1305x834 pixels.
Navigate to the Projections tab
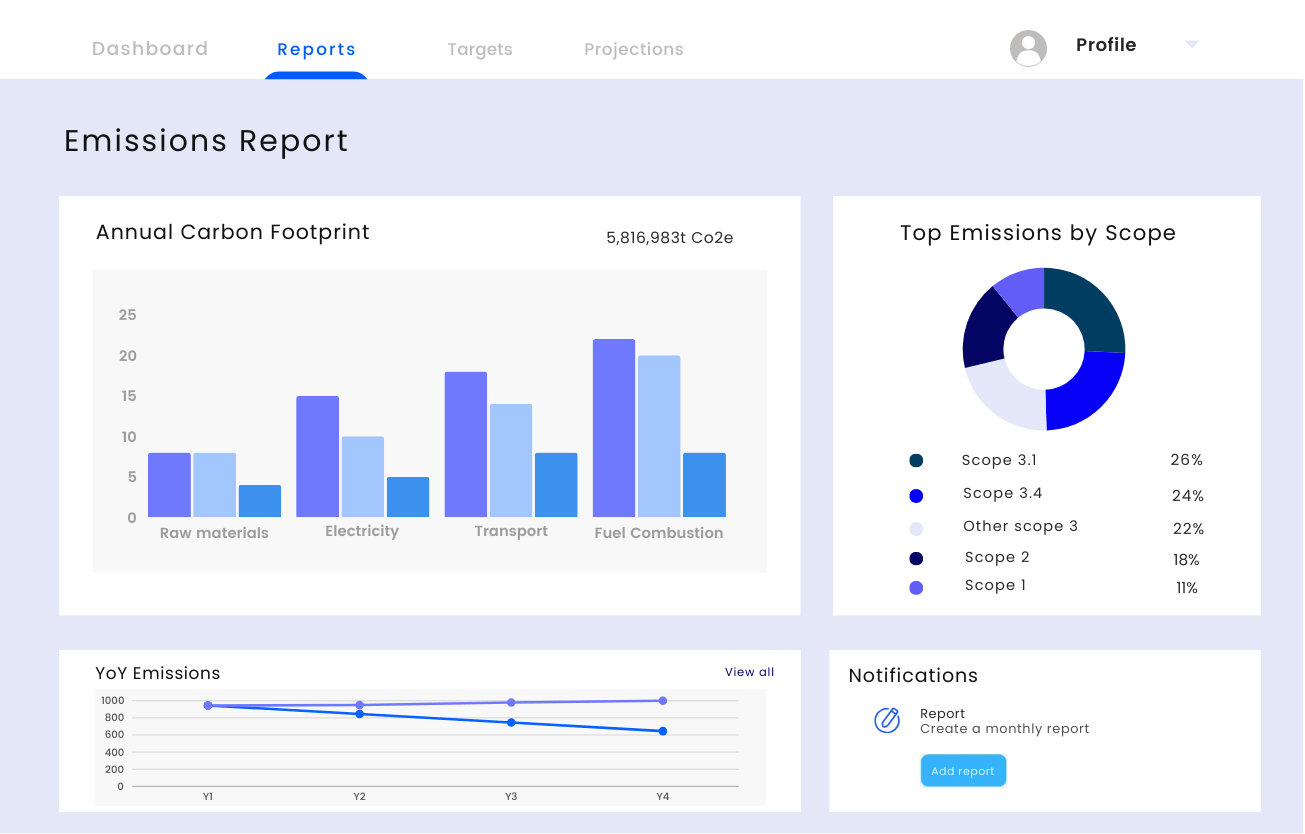tap(633, 48)
